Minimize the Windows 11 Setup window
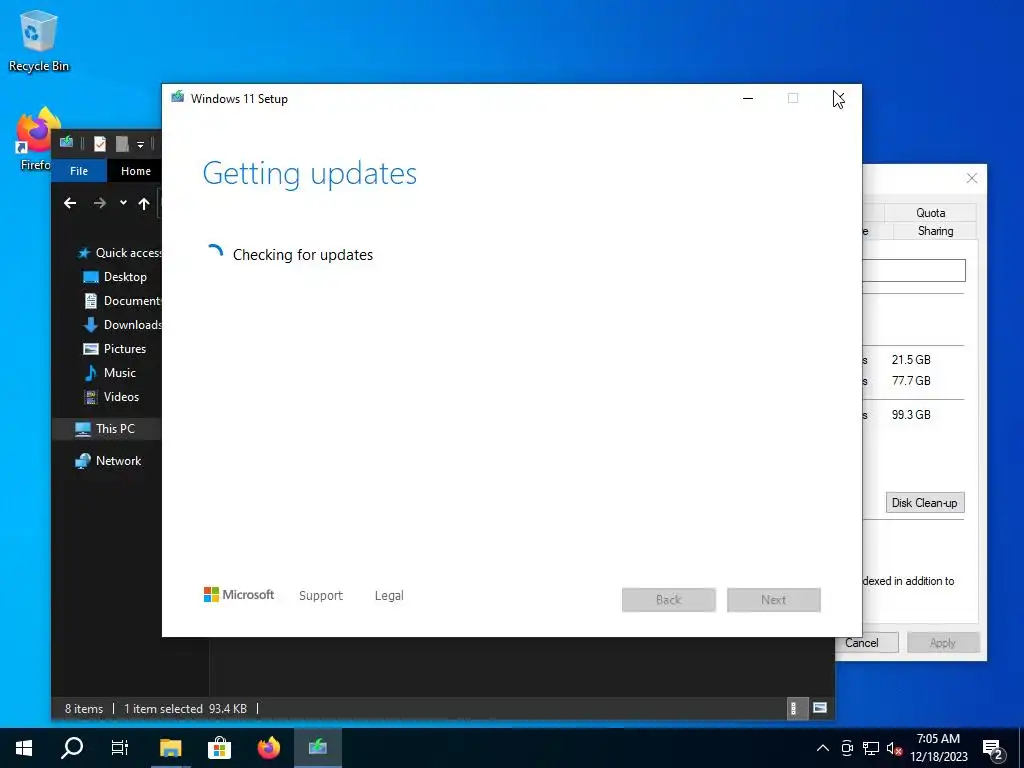 (748, 98)
